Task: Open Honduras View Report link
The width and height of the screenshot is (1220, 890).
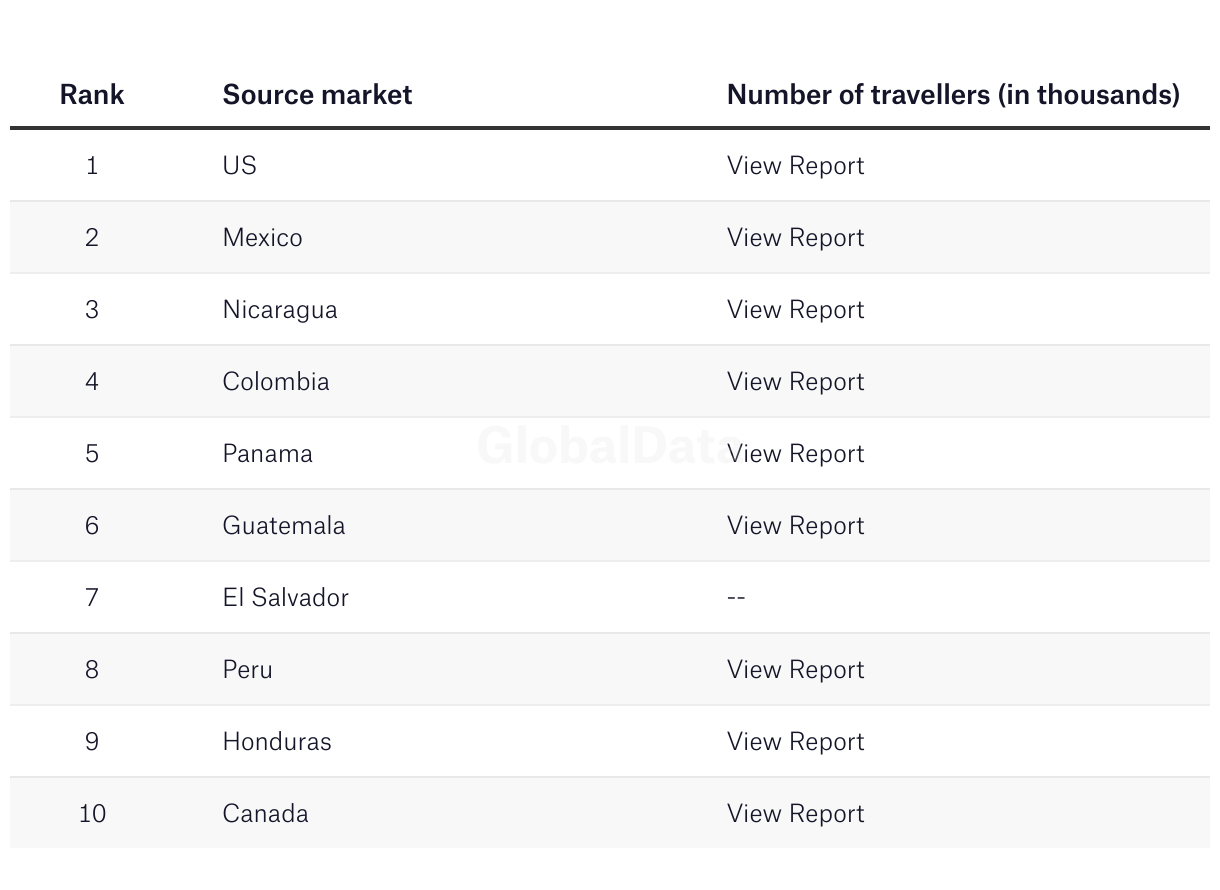Action: 795,742
